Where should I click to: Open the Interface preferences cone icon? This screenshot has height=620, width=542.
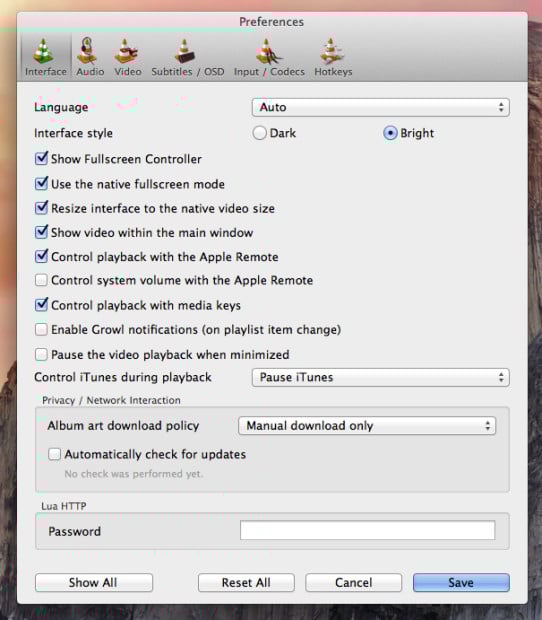coord(44,51)
